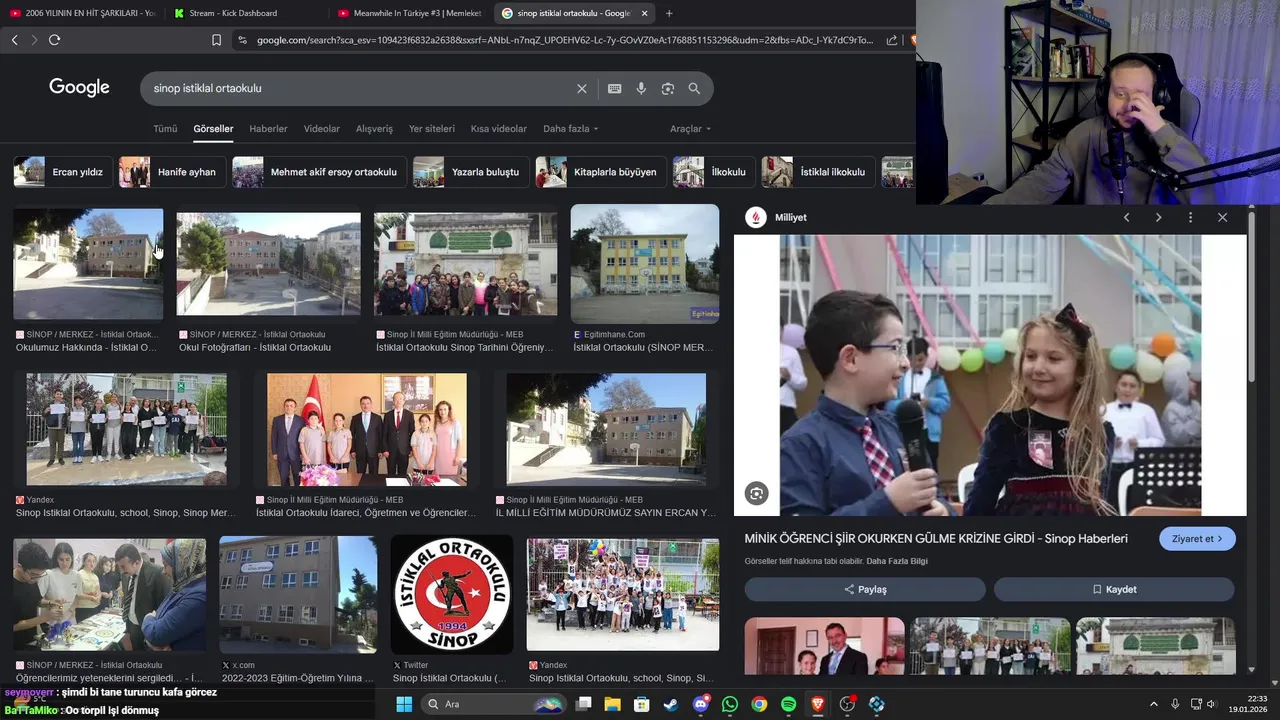Bookmark this page with the bookmark icon

[216, 40]
